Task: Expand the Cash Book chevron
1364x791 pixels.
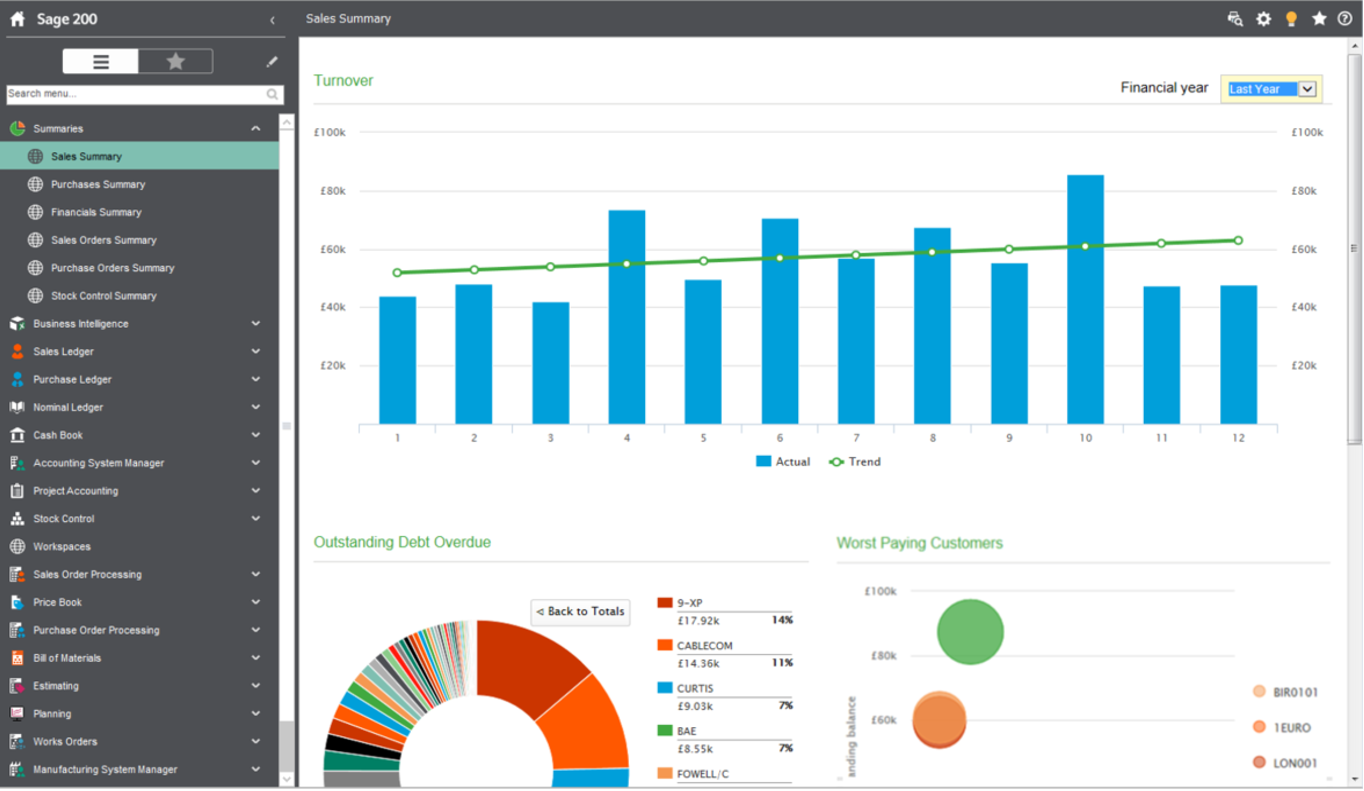Action: point(256,435)
